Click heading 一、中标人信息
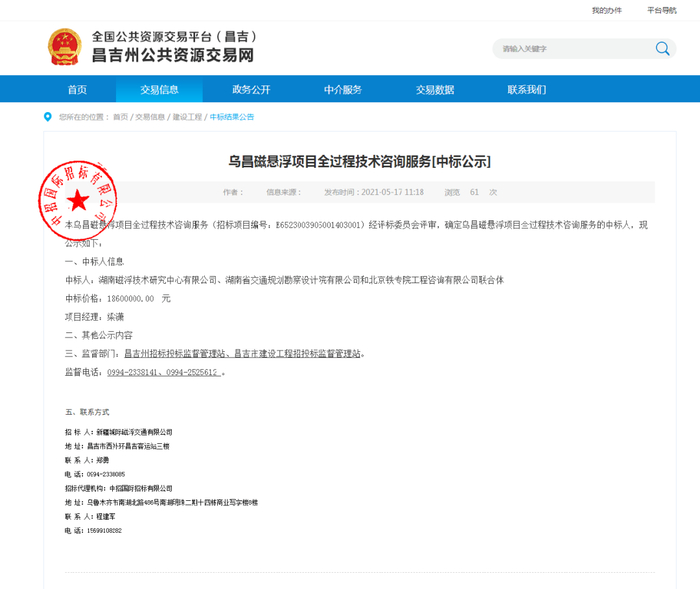Viewport: 700px width, 589px height. (95, 262)
